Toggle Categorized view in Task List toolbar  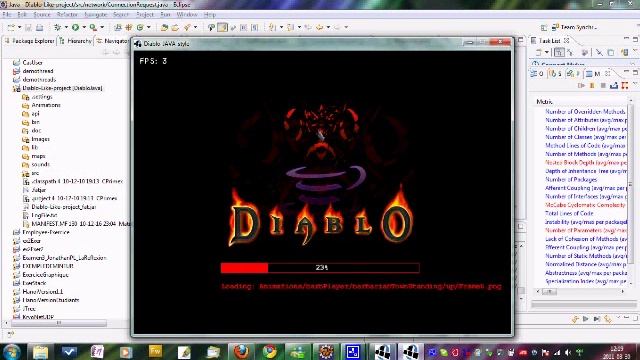pyautogui.click(x=559, y=52)
